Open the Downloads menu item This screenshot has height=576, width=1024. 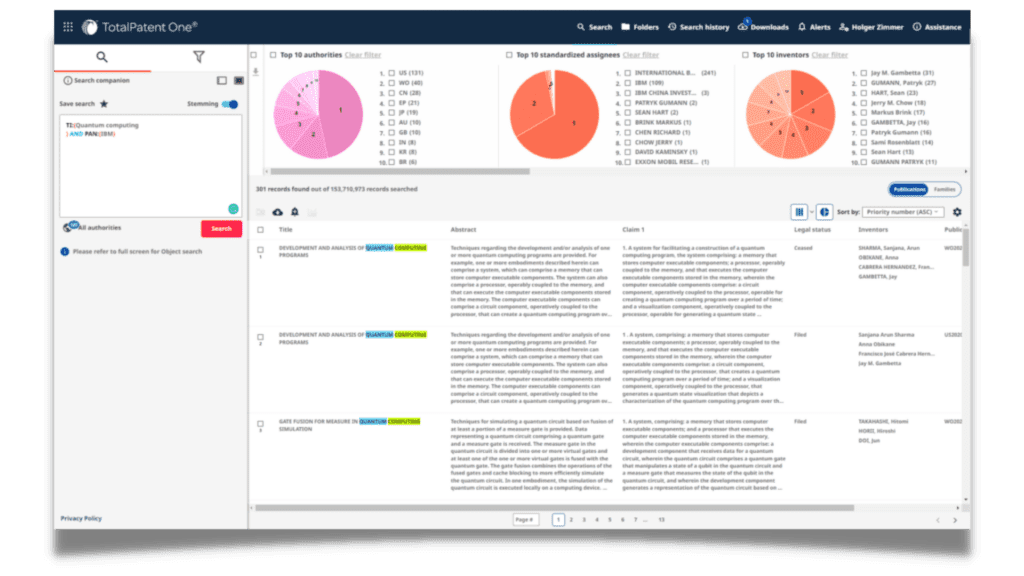coord(763,27)
